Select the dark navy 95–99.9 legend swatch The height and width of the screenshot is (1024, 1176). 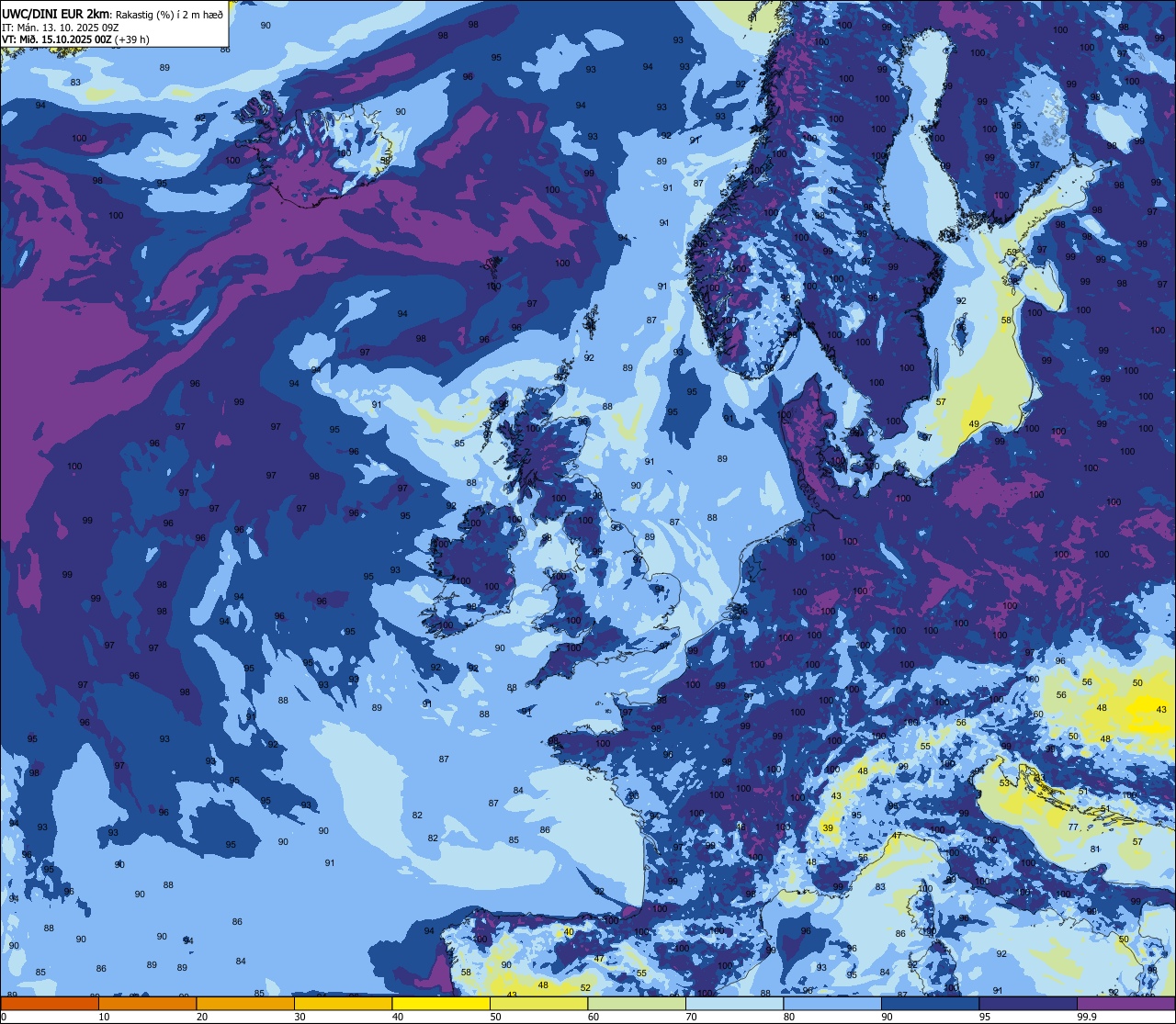[1028, 1003]
